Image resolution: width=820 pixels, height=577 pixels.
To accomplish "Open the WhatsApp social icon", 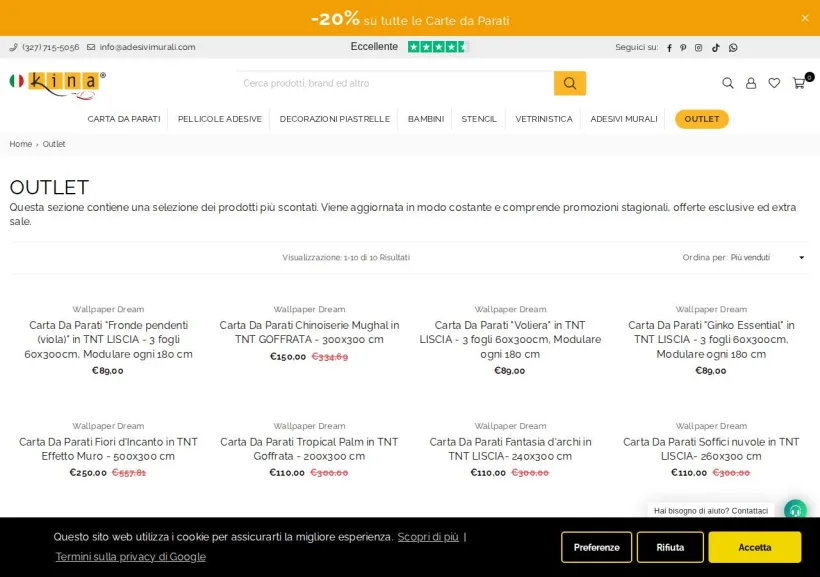I will (733, 48).
